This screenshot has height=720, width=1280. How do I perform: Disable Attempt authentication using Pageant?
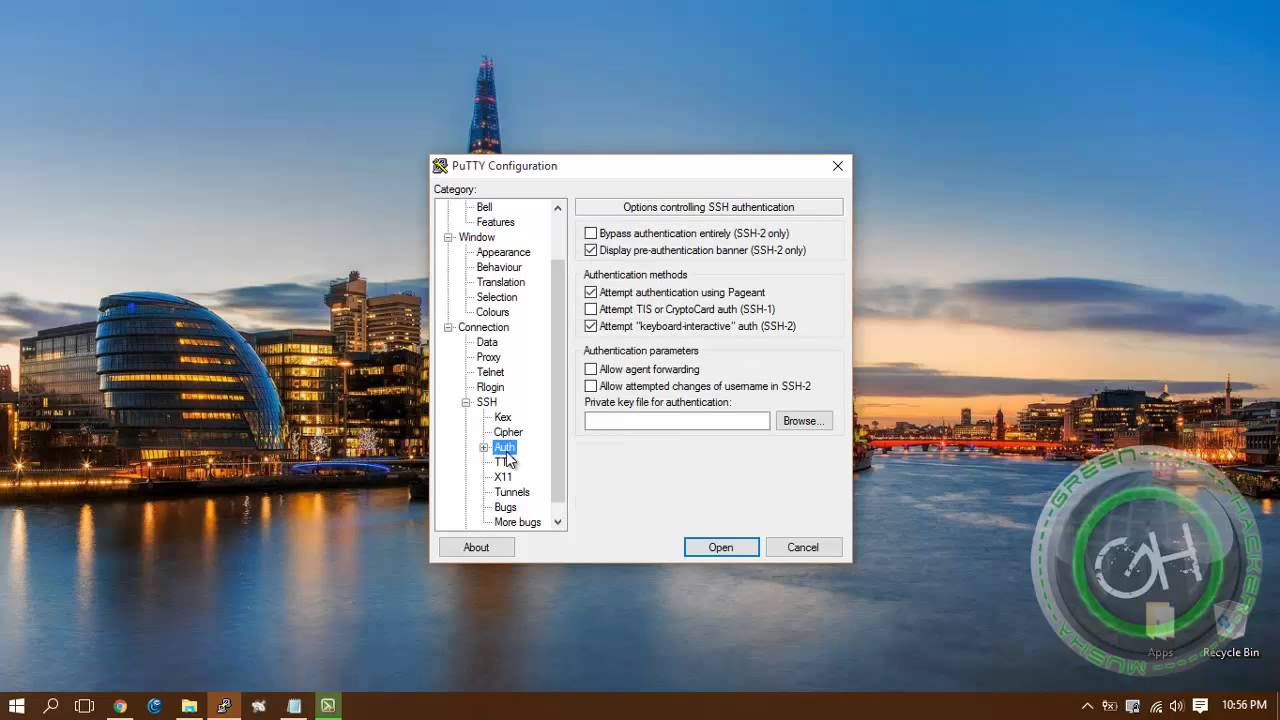[x=591, y=292]
